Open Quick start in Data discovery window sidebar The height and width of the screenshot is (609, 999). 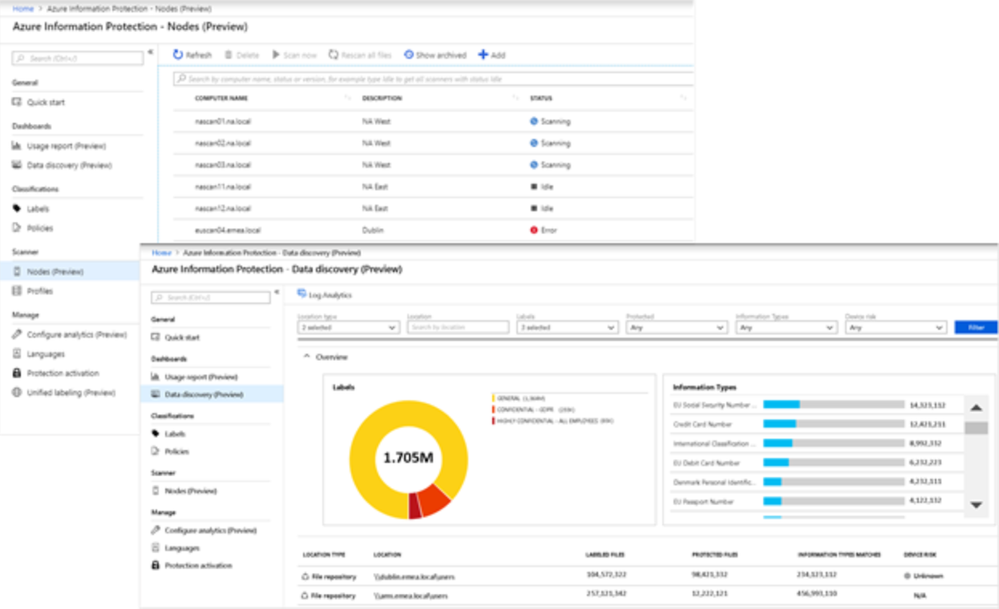tap(182, 337)
